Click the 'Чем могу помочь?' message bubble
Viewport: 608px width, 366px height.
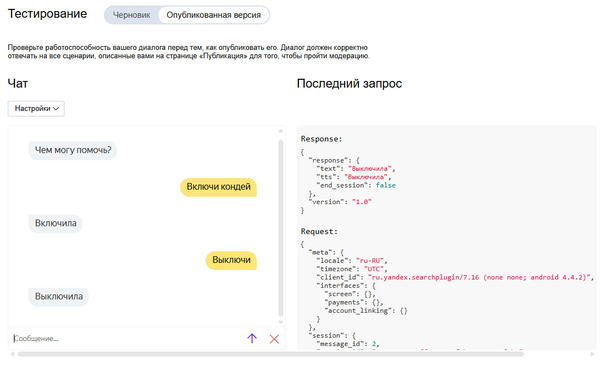[x=73, y=150]
